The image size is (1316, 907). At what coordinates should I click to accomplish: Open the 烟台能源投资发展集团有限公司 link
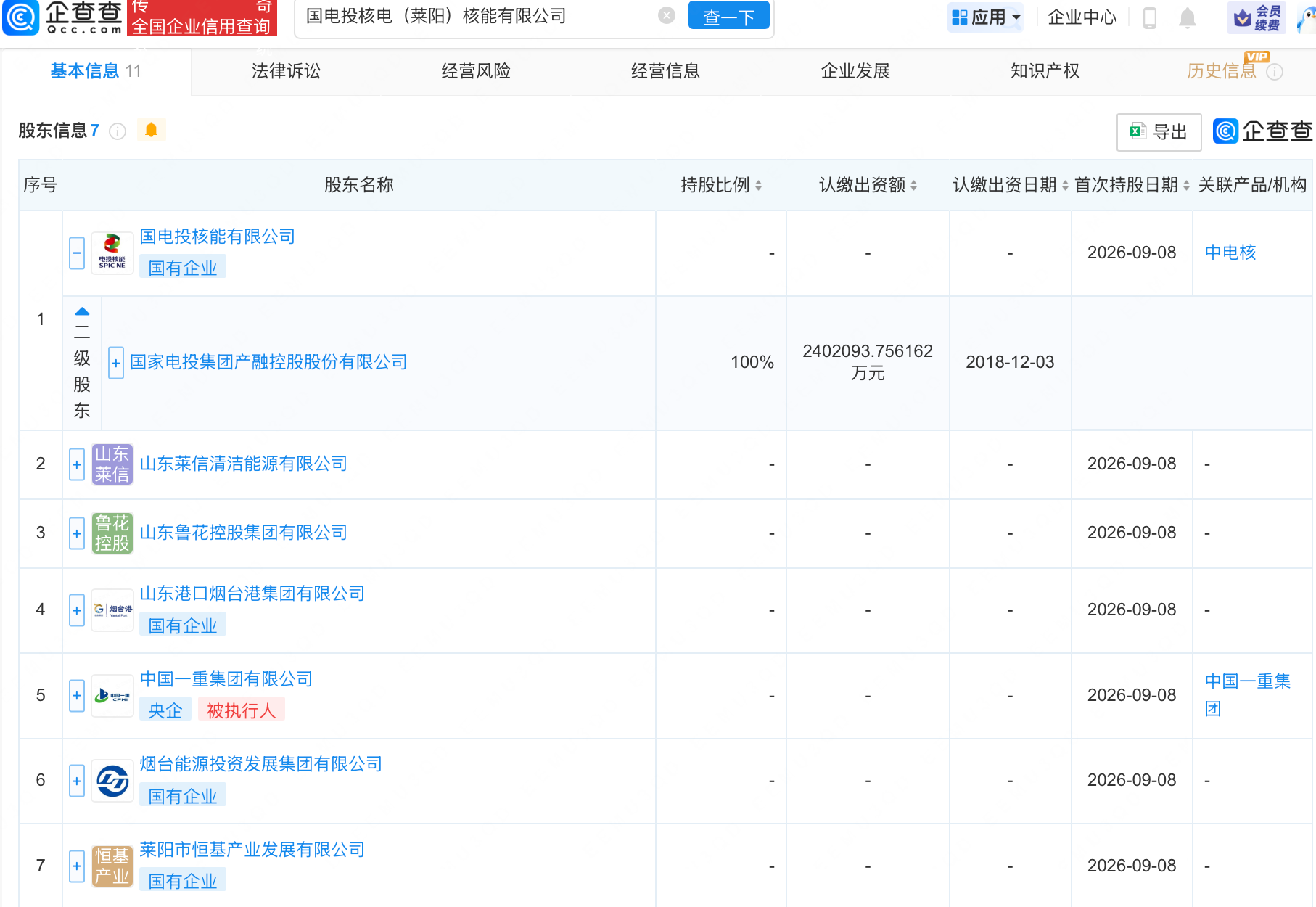261,764
